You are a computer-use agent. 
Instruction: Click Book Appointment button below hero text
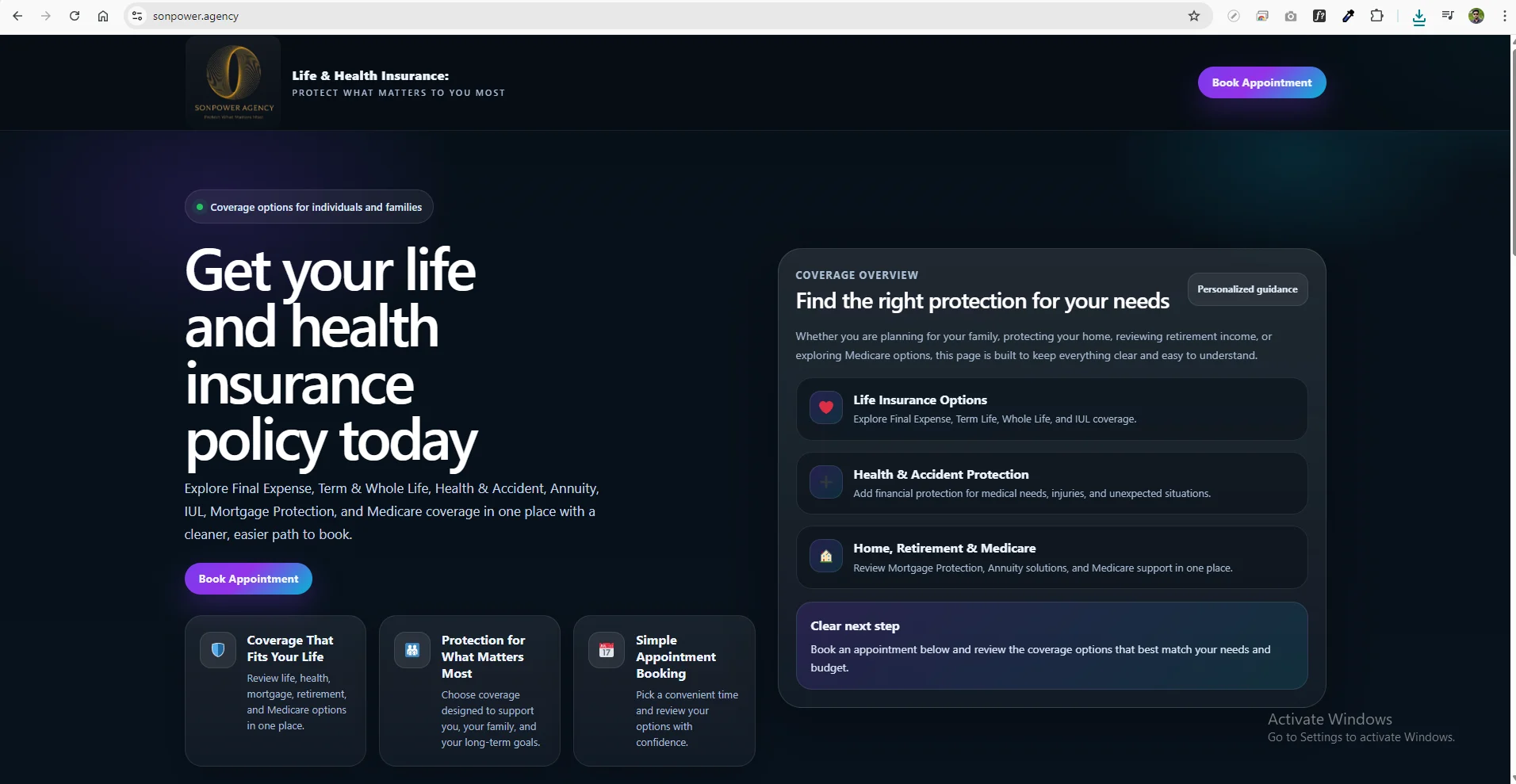[x=248, y=579]
